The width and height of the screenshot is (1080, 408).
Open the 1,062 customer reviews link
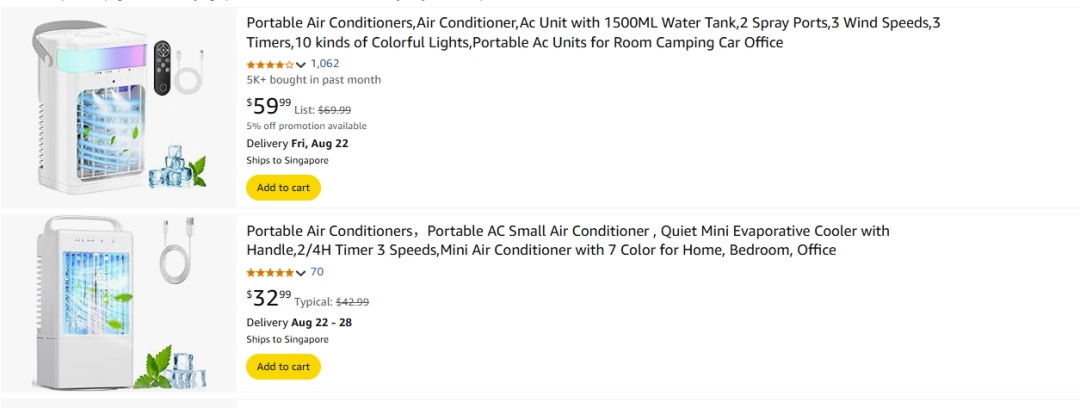point(325,63)
